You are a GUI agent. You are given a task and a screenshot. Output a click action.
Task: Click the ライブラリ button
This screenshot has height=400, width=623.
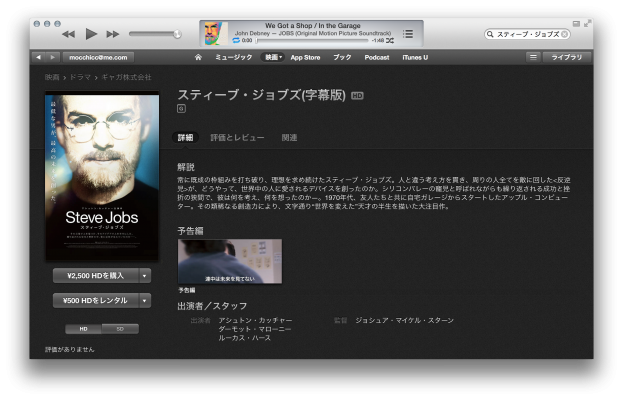coord(567,57)
